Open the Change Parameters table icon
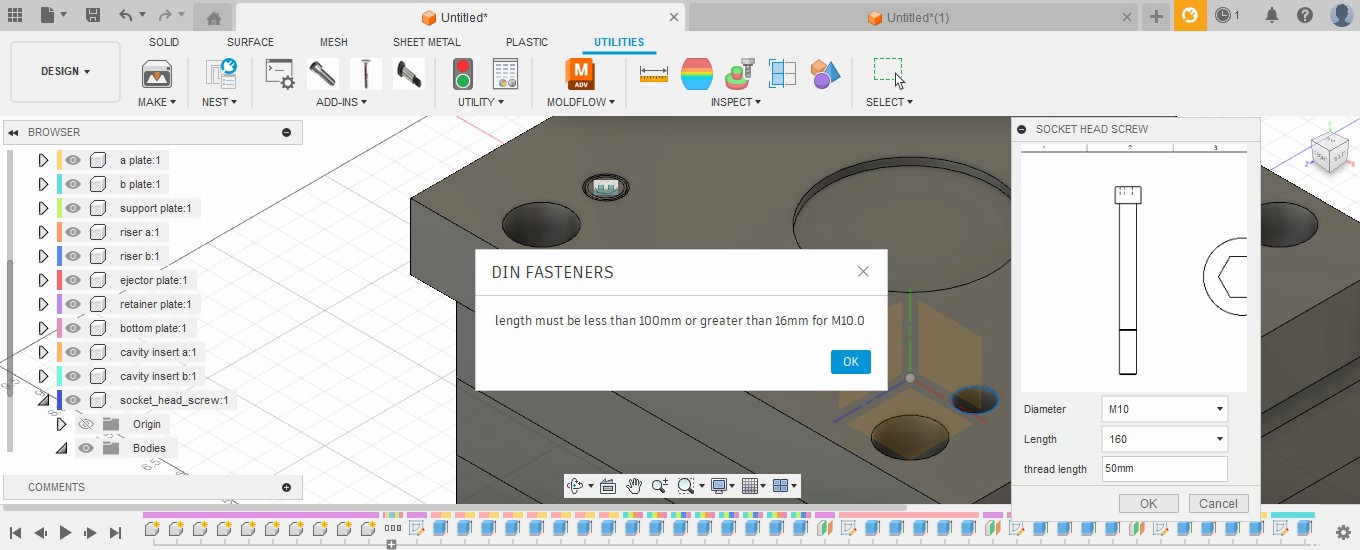The height and width of the screenshot is (550, 1360). click(505, 74)
